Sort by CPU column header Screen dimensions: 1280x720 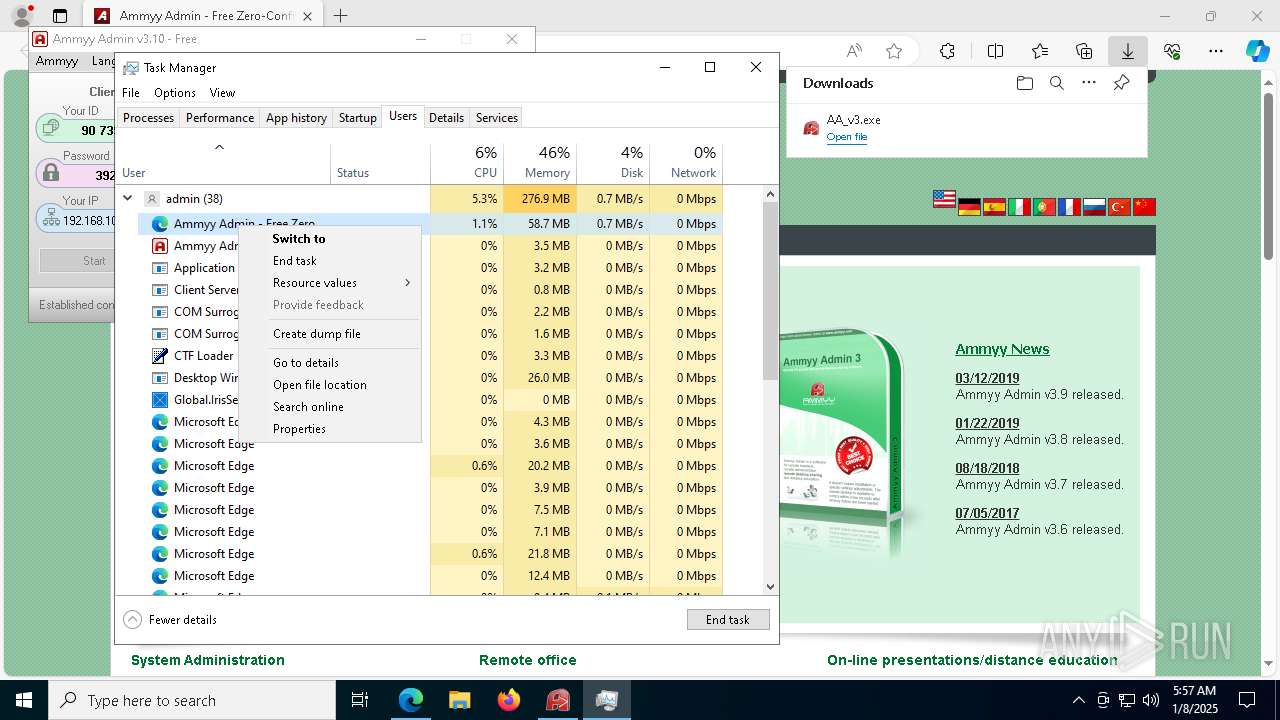pos(467,162)
